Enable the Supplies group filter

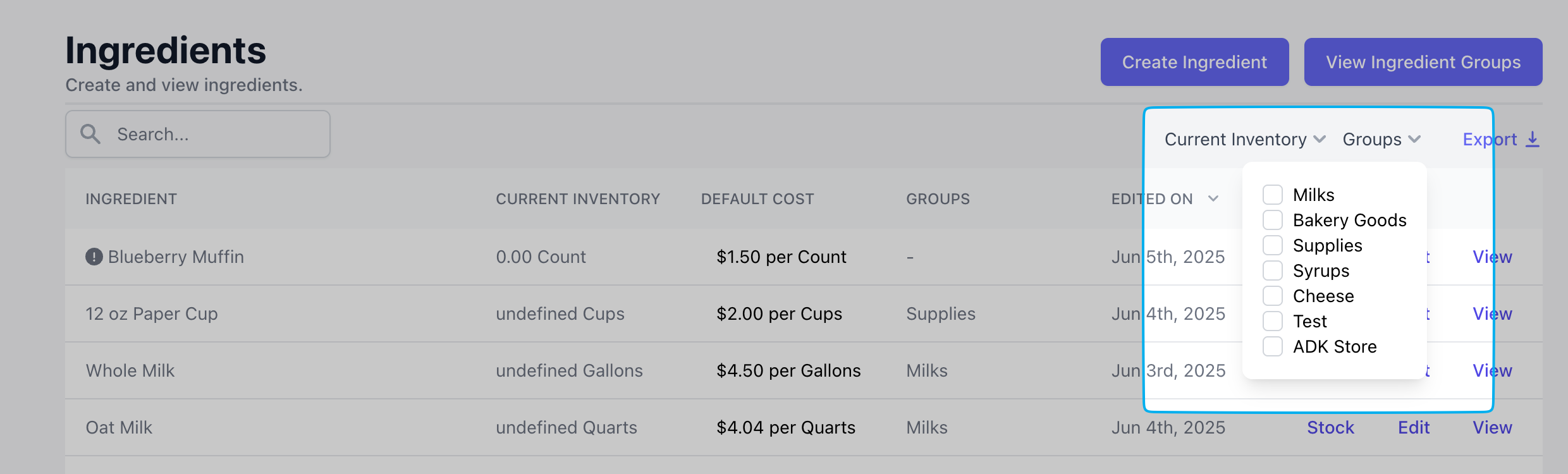tap(1273, 245)
